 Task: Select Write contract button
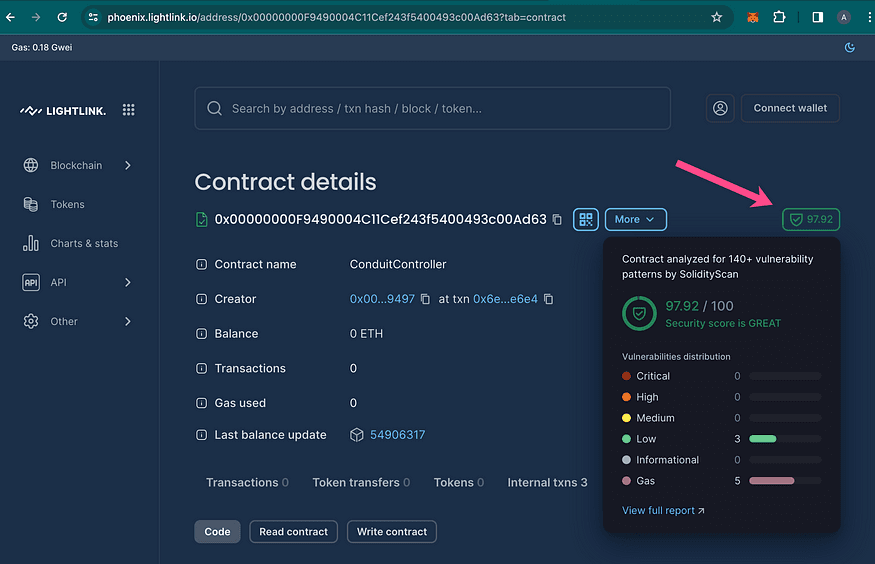coord(392,532)
